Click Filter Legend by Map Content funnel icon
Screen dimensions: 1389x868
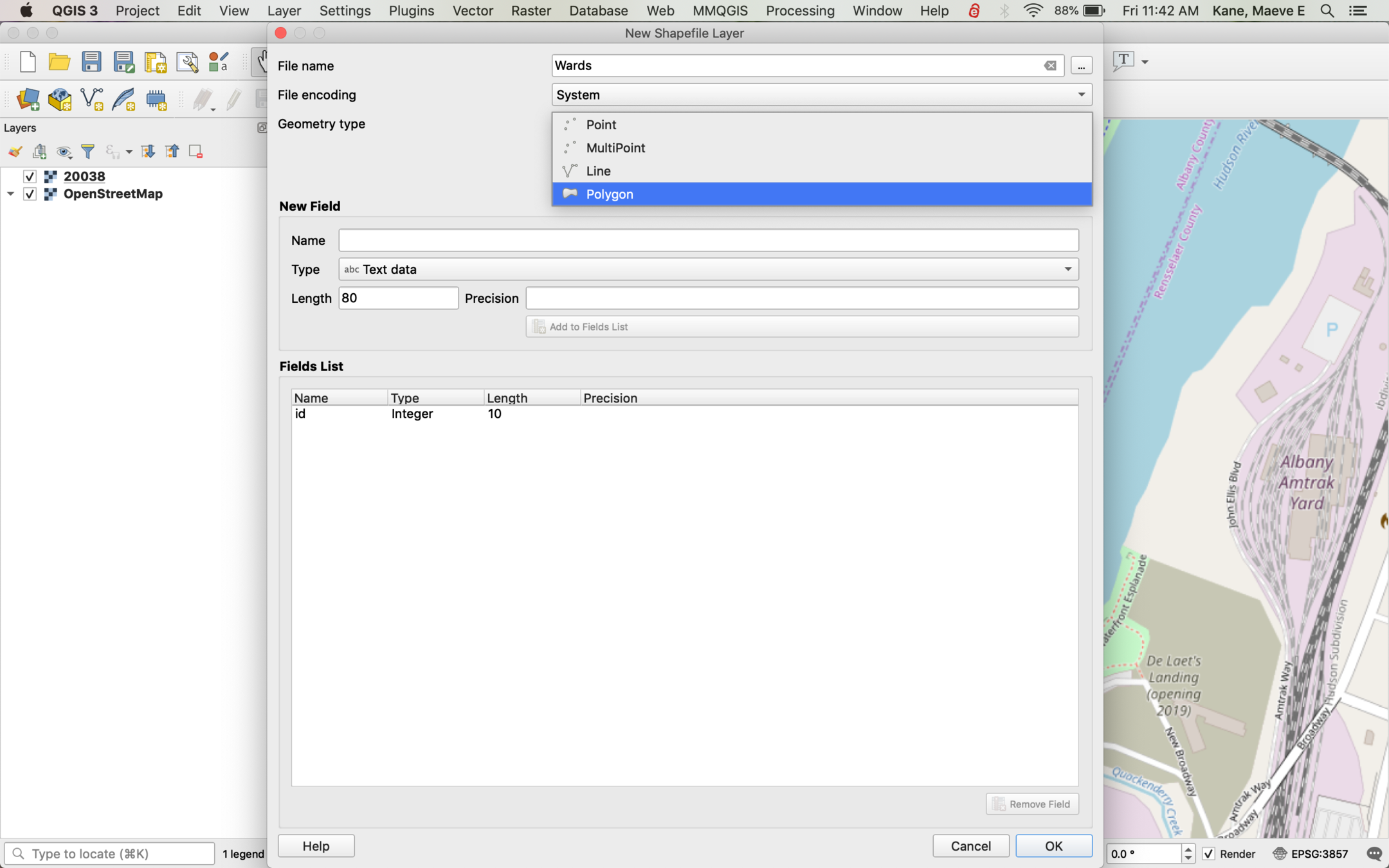pyautogui.click(x=88, y=151)
